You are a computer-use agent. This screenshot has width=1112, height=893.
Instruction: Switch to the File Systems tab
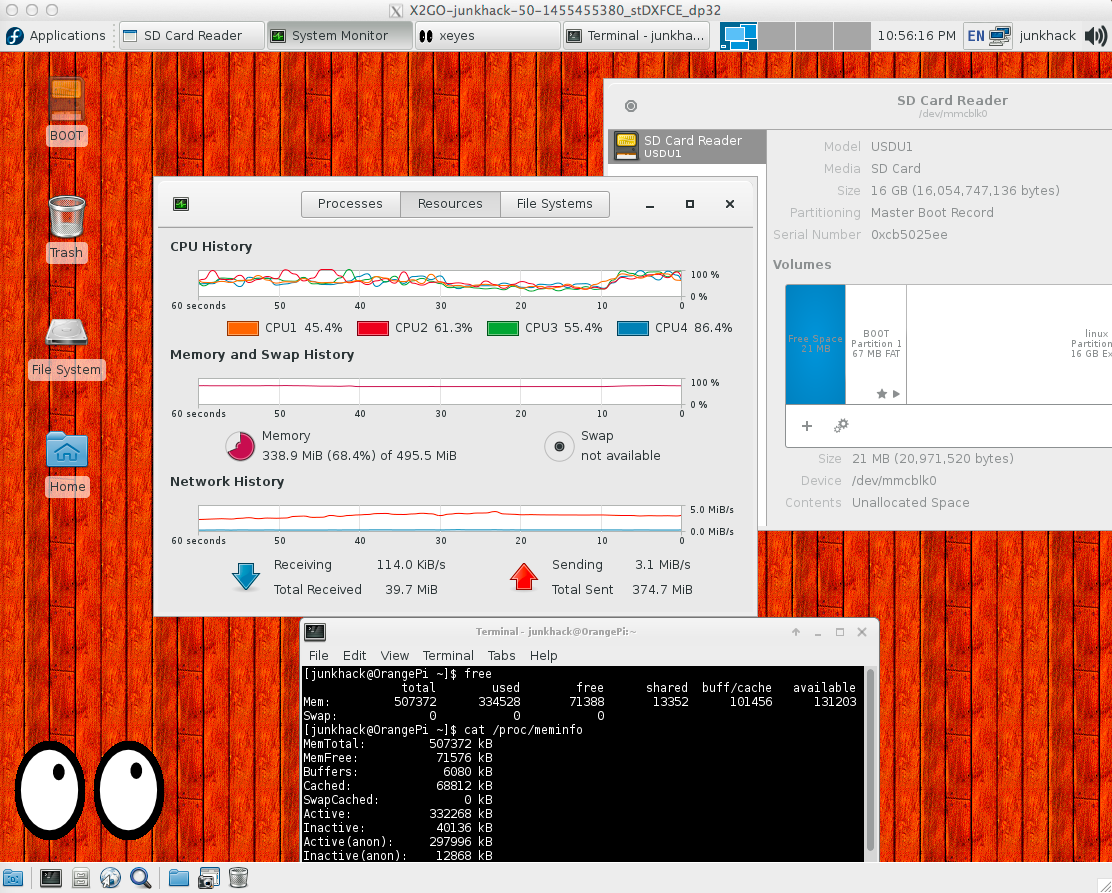tap(554, 204)
